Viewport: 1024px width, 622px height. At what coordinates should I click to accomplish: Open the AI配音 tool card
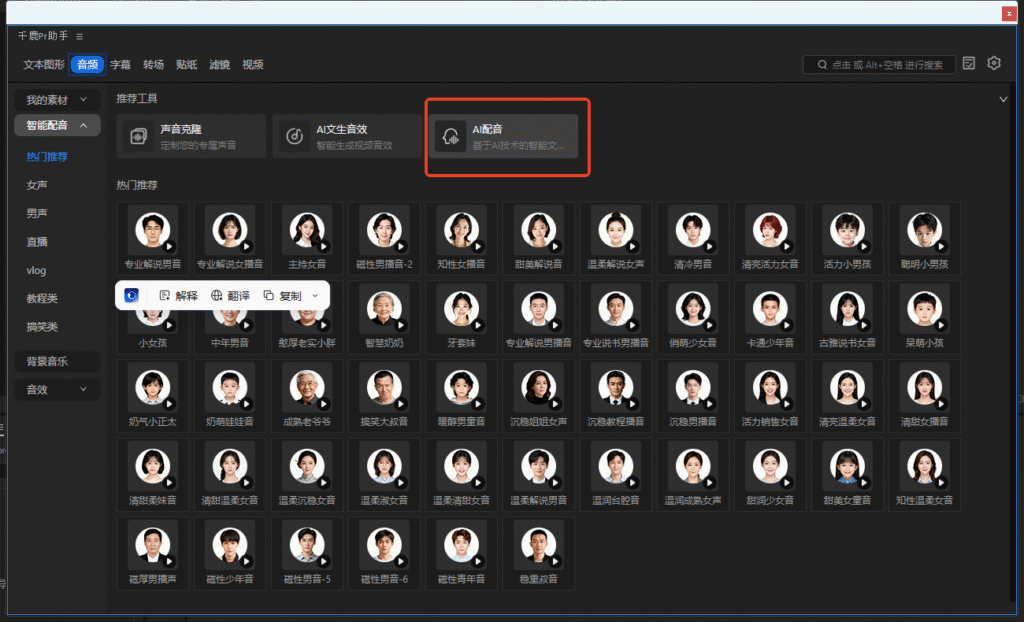point(504,136)
